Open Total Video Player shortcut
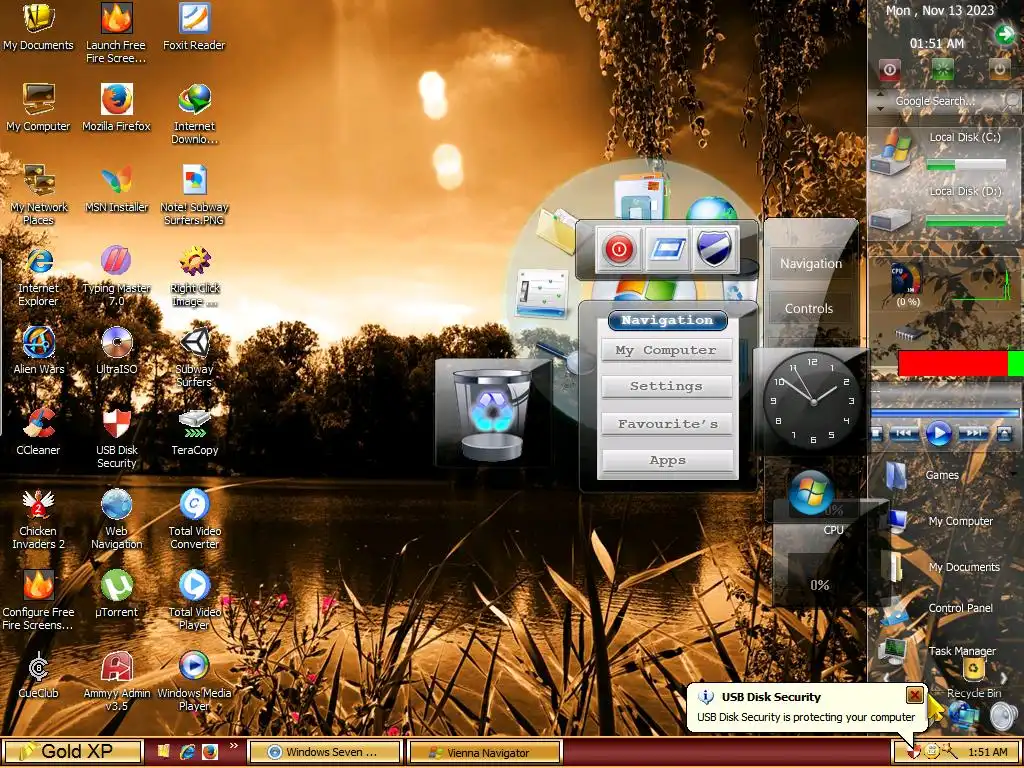 (x=194, y=601)
